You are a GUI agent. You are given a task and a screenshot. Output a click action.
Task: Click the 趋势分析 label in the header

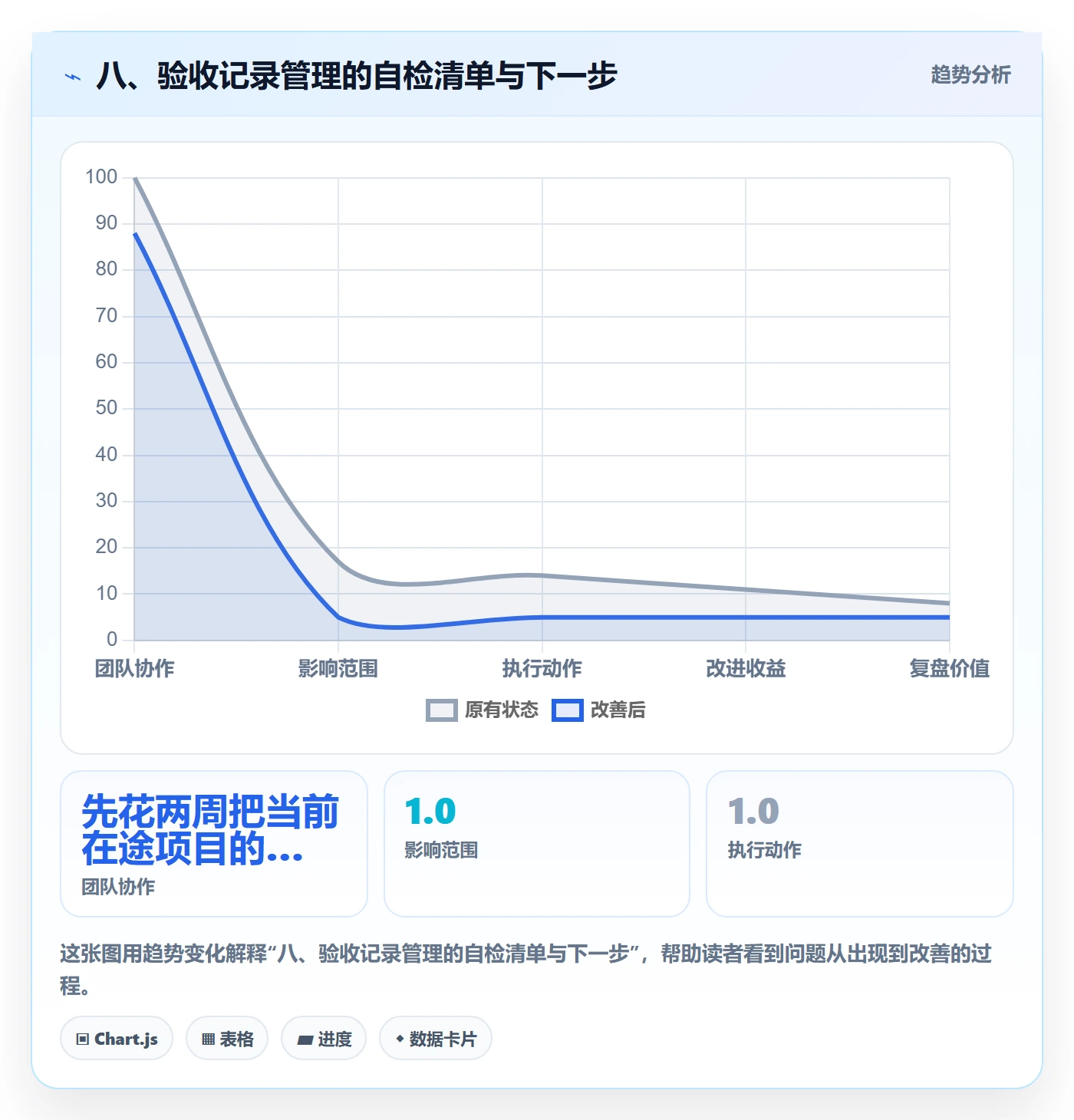(x=970, y=74)
